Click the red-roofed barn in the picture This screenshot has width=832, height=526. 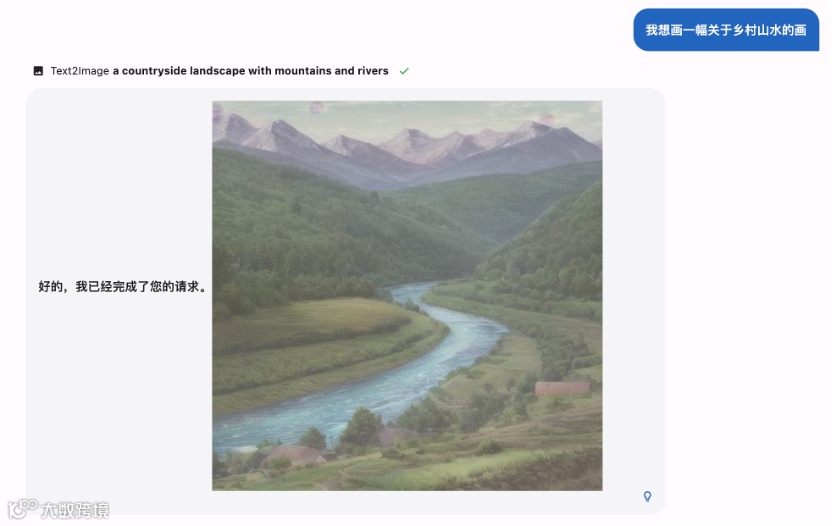tap(562, 389)
